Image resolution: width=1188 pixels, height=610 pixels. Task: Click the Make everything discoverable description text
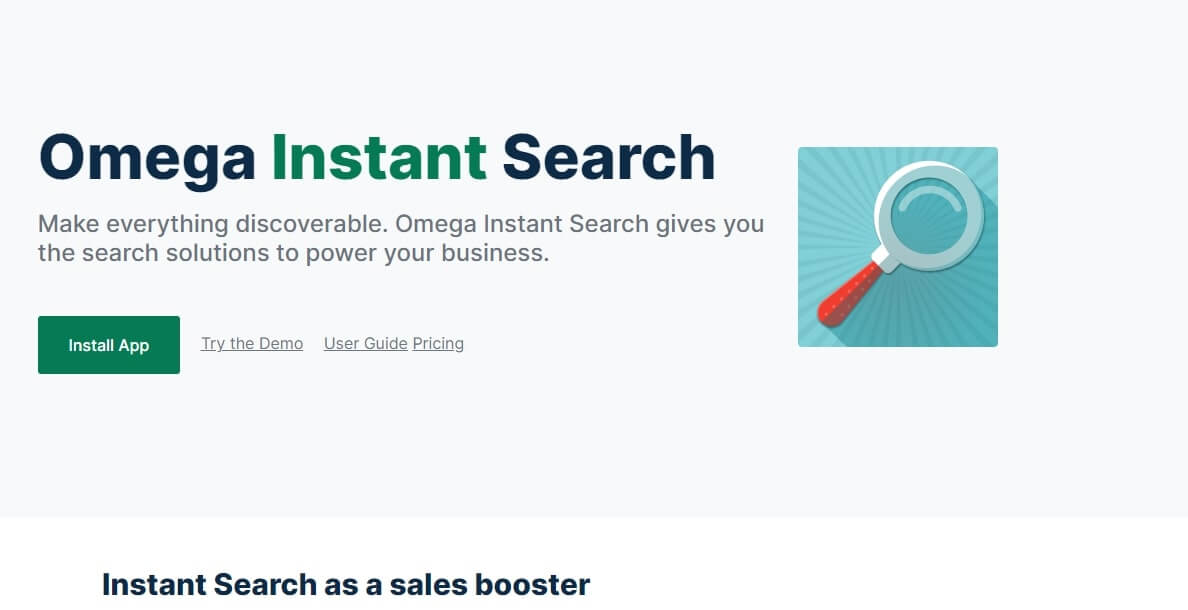click(400, 238)
